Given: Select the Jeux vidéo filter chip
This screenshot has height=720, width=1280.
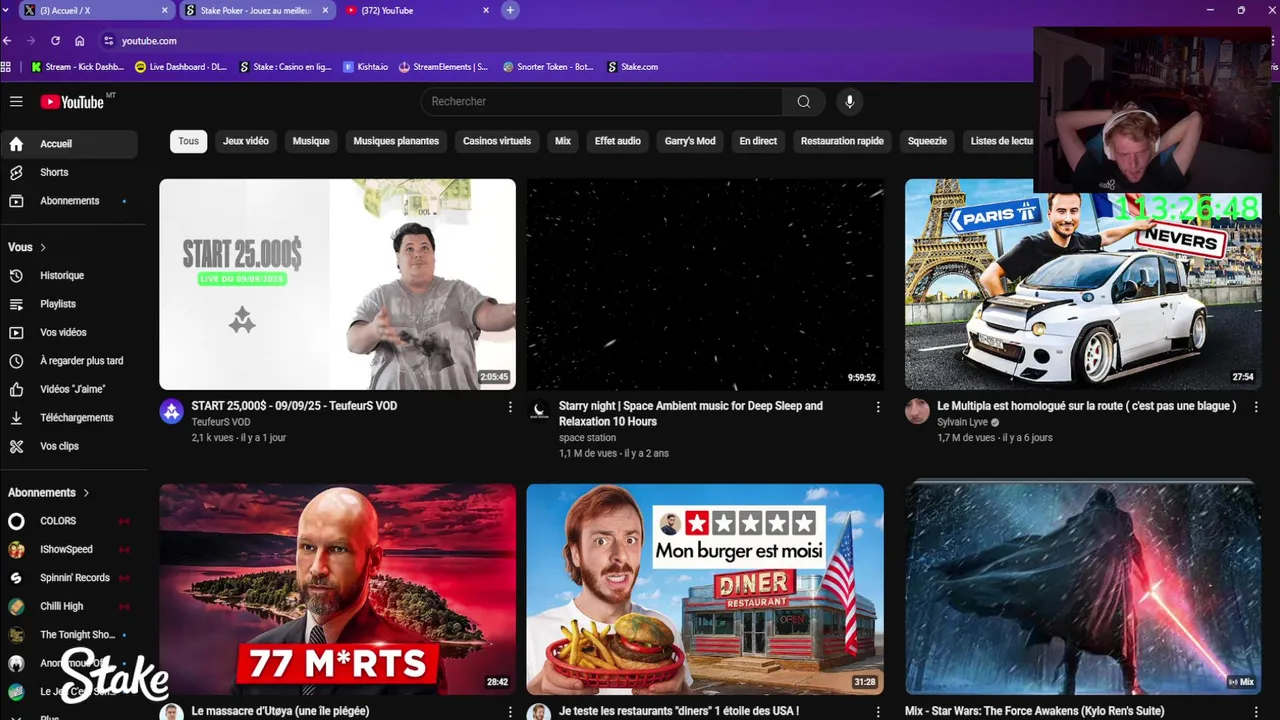Looking at the screenshot, I should (x=246, y=141).
